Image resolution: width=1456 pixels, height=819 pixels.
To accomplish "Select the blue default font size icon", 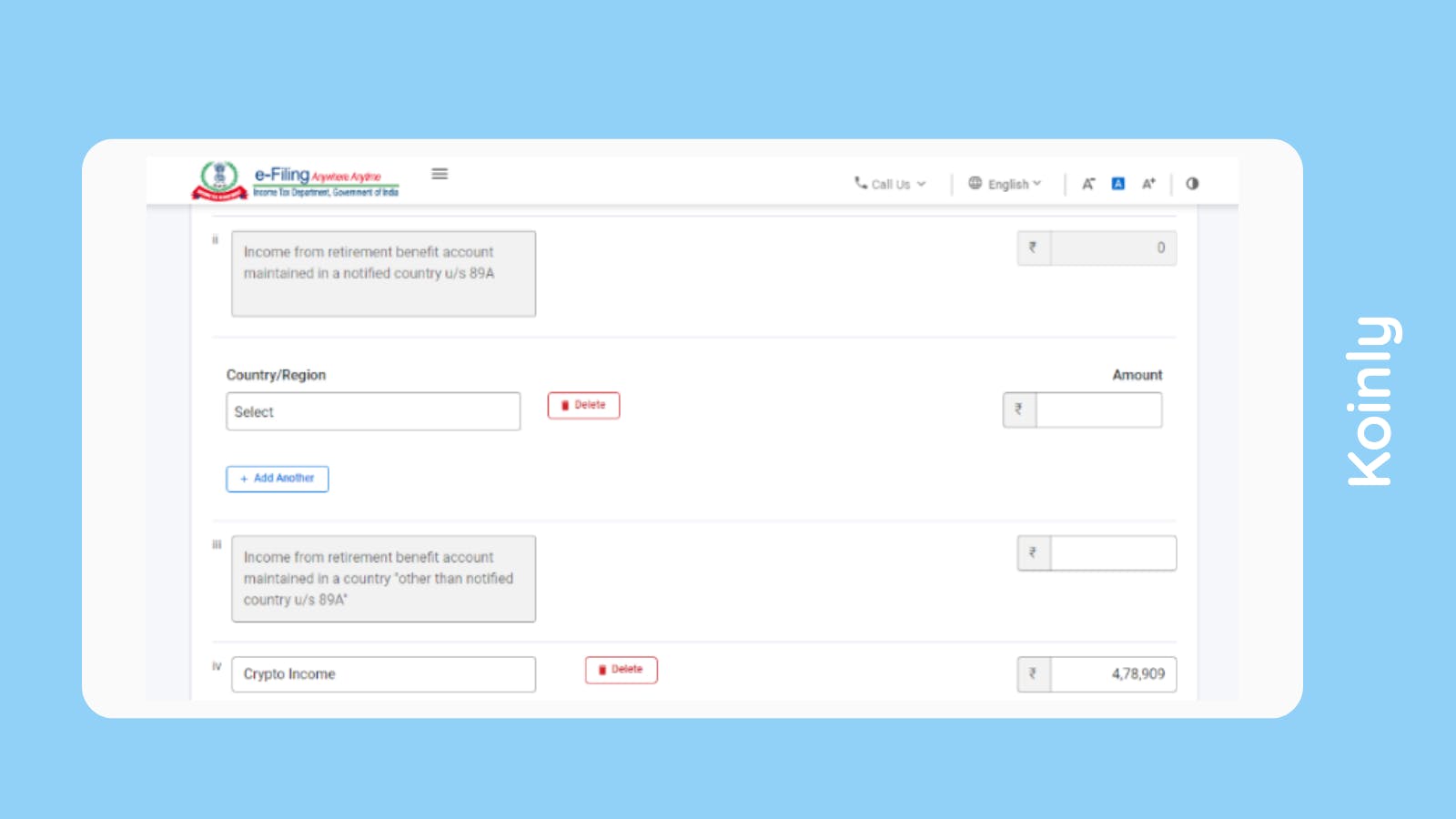I will coord(1117,183).
